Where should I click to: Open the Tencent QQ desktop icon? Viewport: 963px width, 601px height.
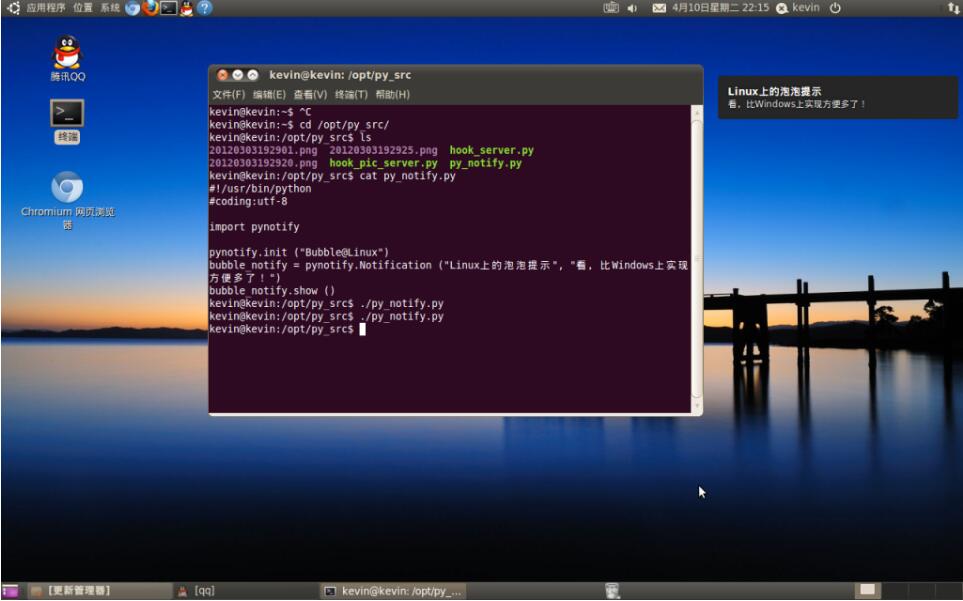coord(67,58)
